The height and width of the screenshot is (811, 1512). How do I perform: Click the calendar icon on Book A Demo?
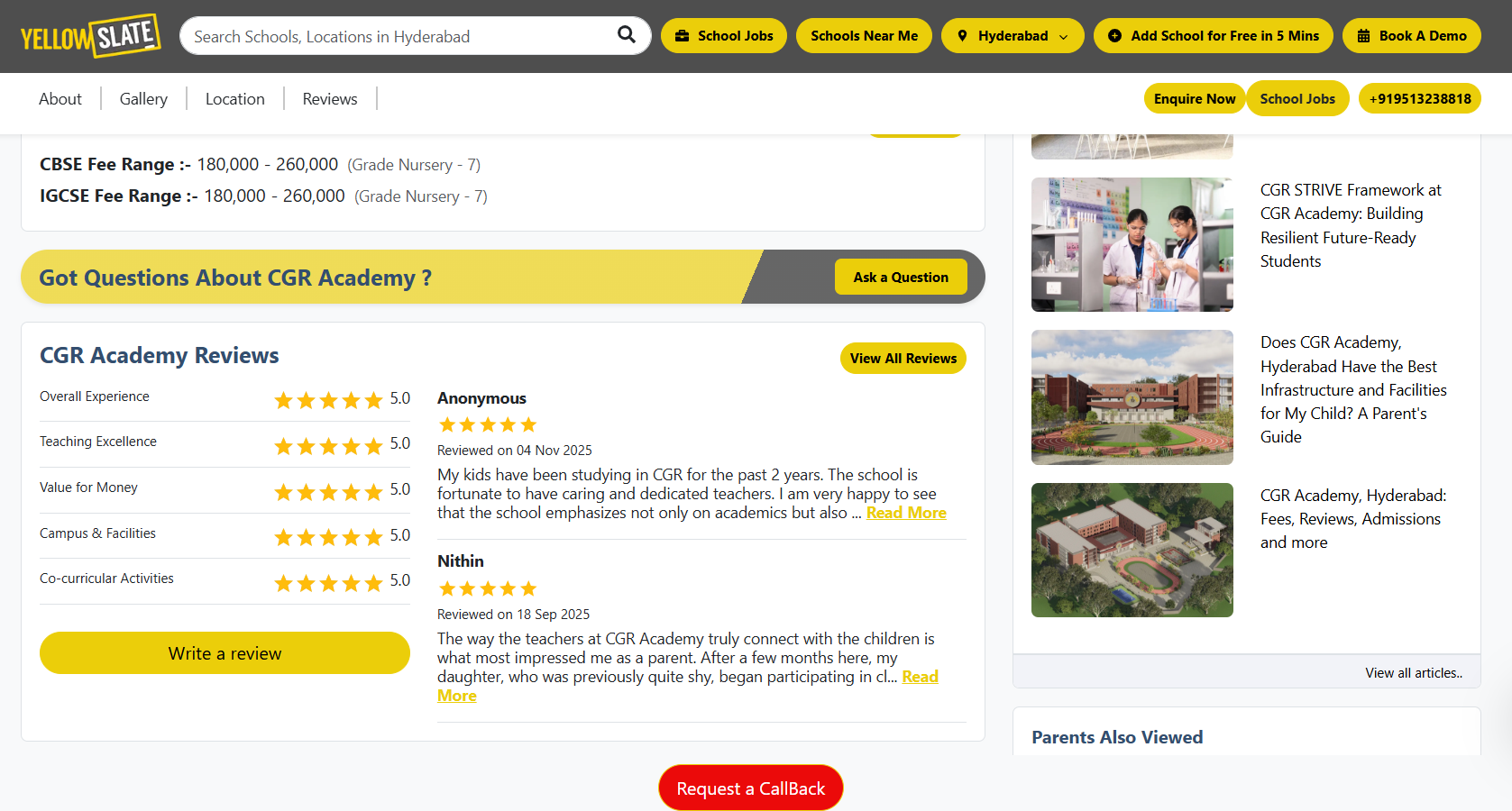coord(1364,36)
